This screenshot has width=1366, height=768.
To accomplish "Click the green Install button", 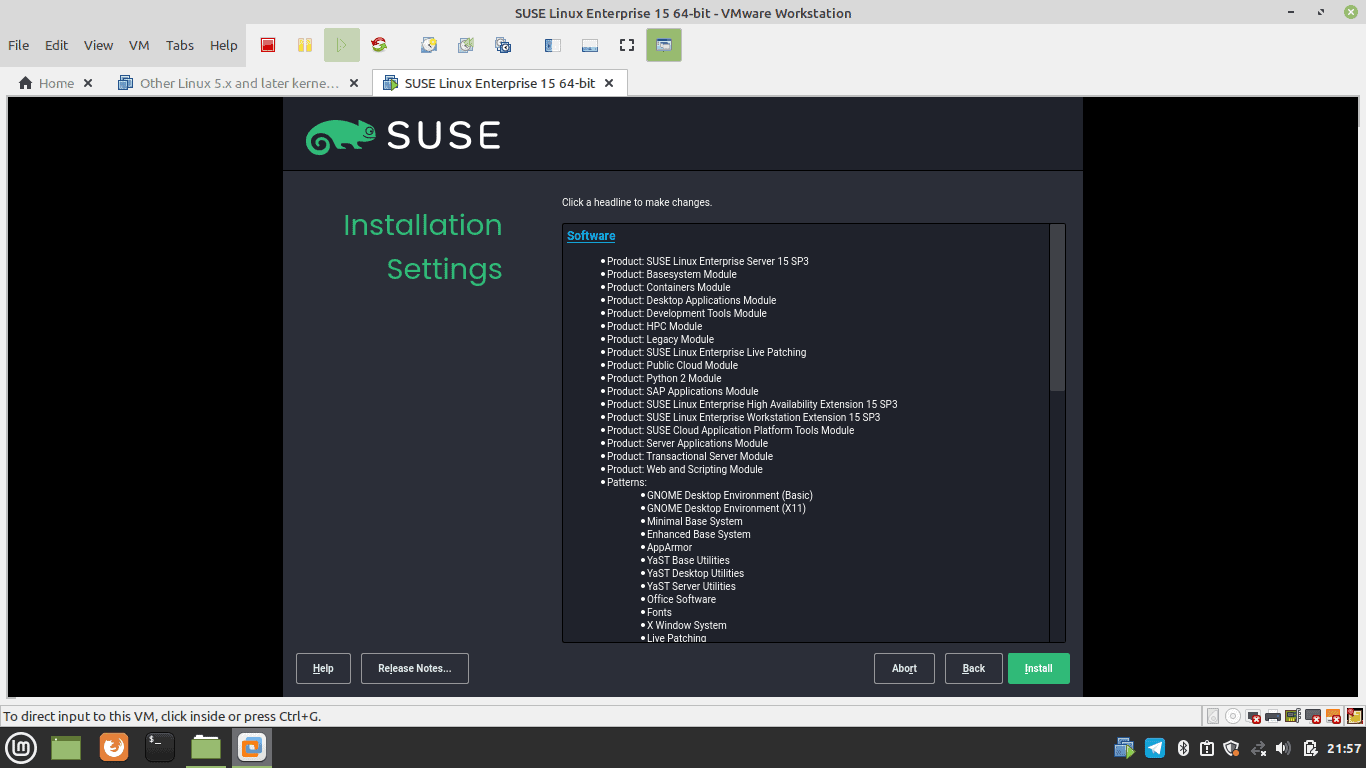I will [1038, 668].
